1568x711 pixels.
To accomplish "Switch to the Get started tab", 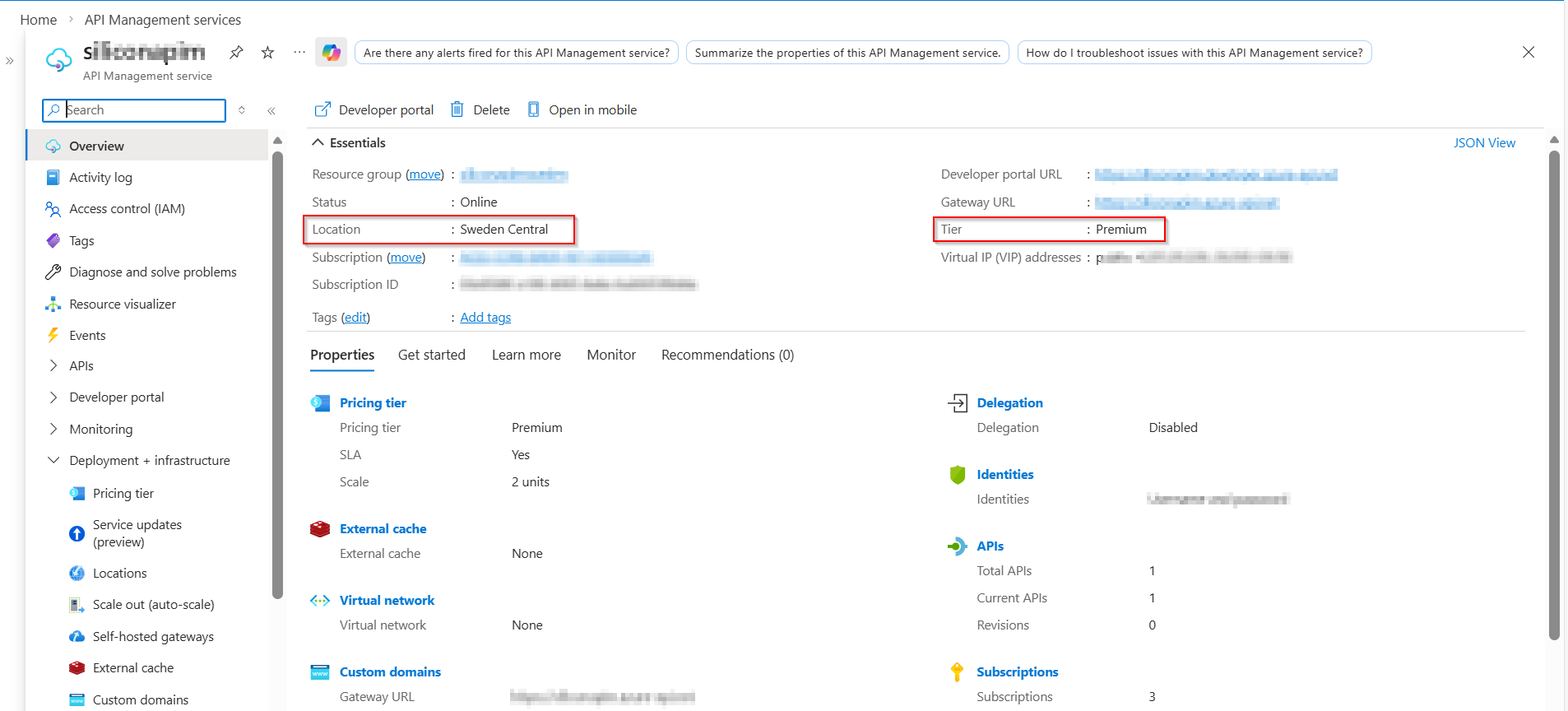I will pyautogui.click(x=432, y=355).
